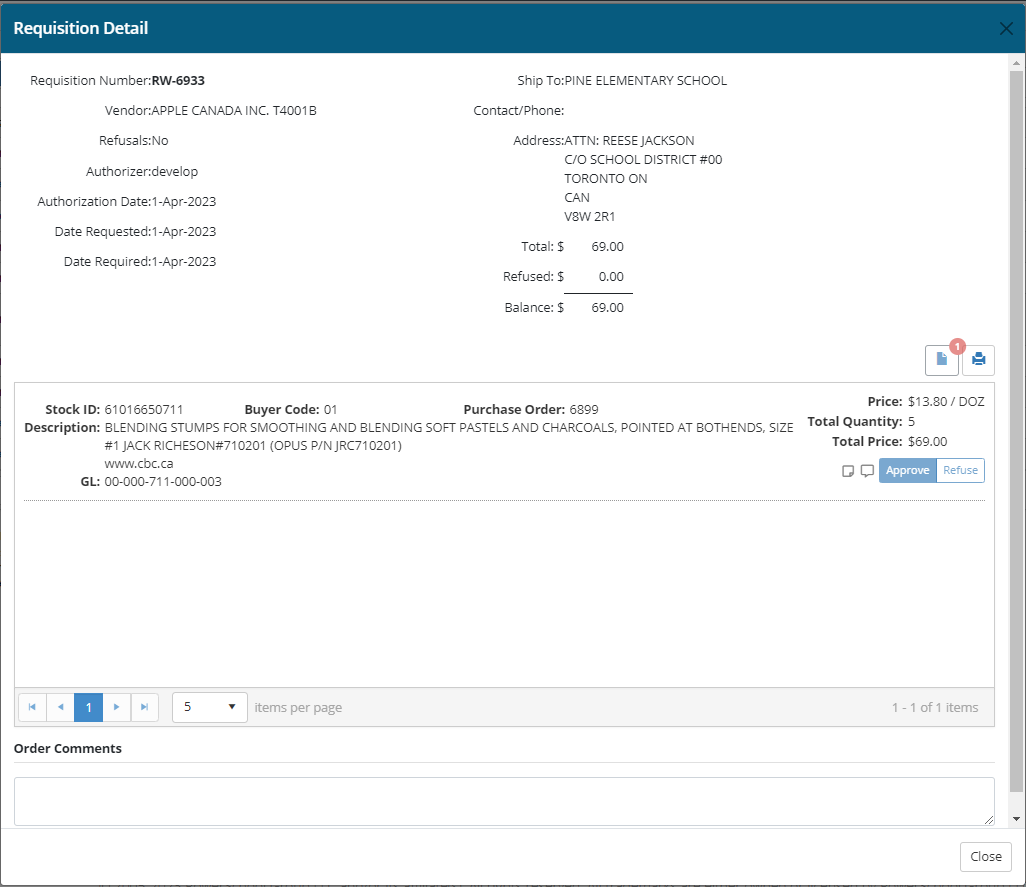Click inside the Order Comments text box
1026x887 pixels.
(x=504, y=801)
